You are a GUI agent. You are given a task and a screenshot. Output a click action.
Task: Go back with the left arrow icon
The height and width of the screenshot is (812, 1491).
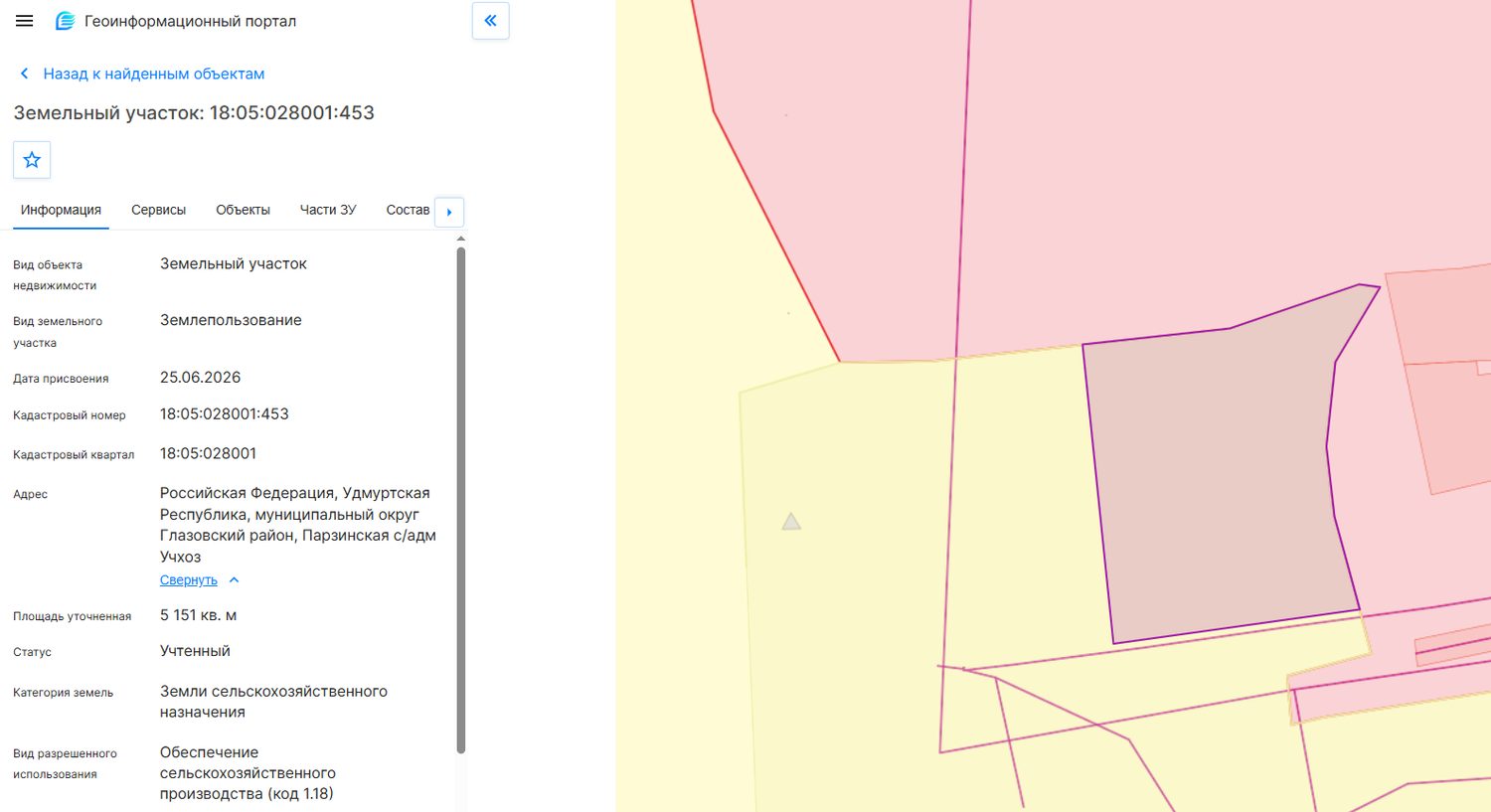pos(24,74)
